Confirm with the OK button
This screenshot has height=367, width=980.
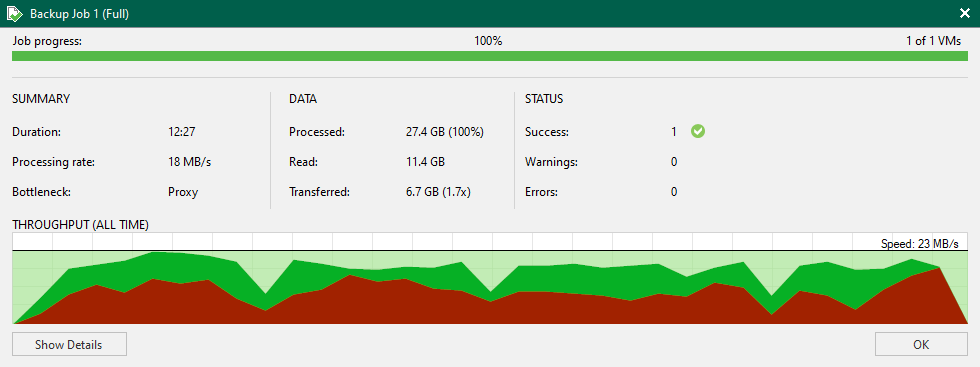coord(921,344)
